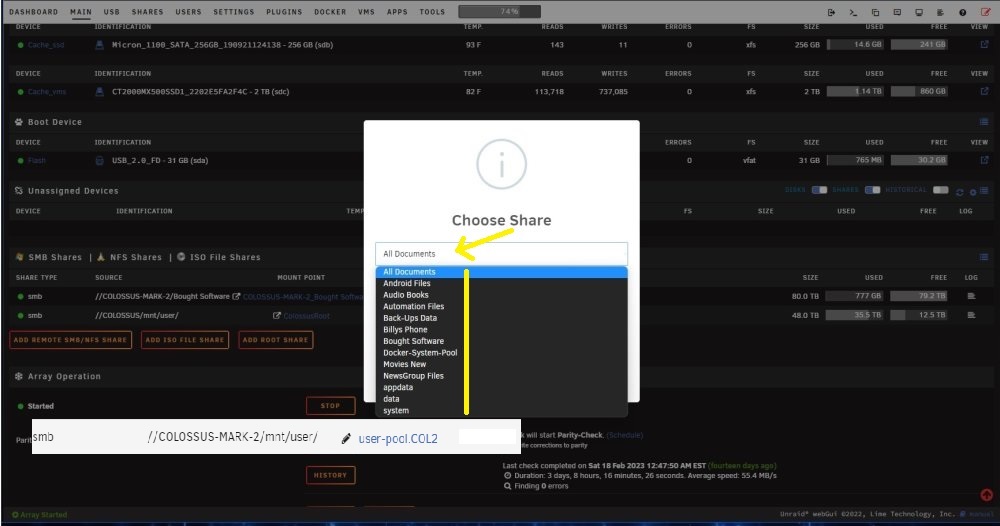Viewport: 1000px width, 526px height.
Task: Go to Shares menu in top bar
Action: (147, 11)
